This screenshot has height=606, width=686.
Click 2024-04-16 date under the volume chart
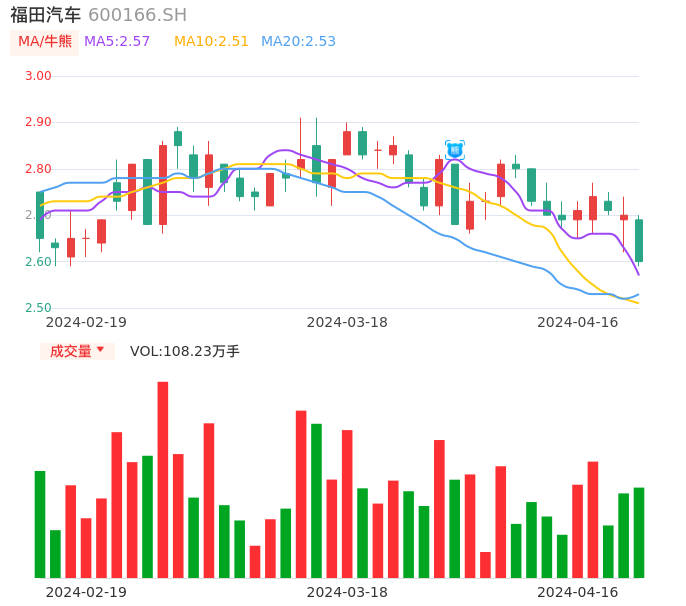tap(578, 592)
